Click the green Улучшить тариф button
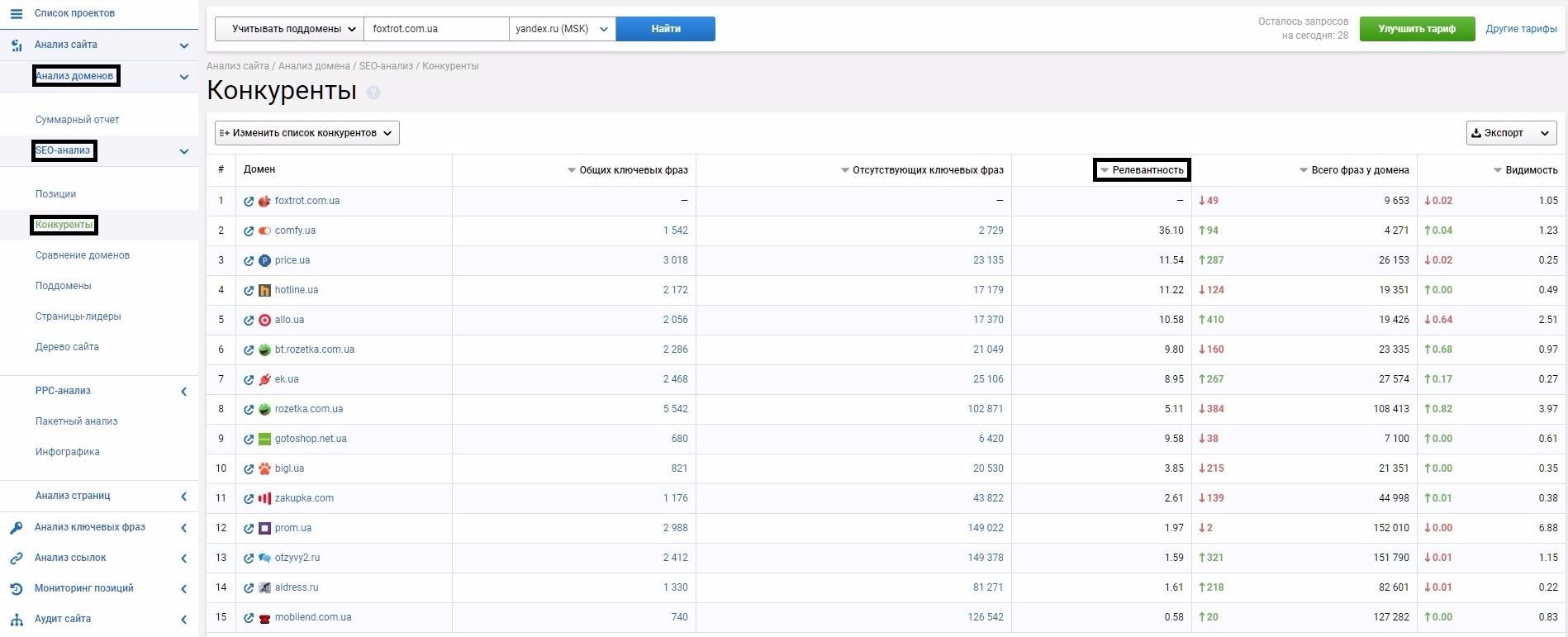 click(x=1417, y=29)
